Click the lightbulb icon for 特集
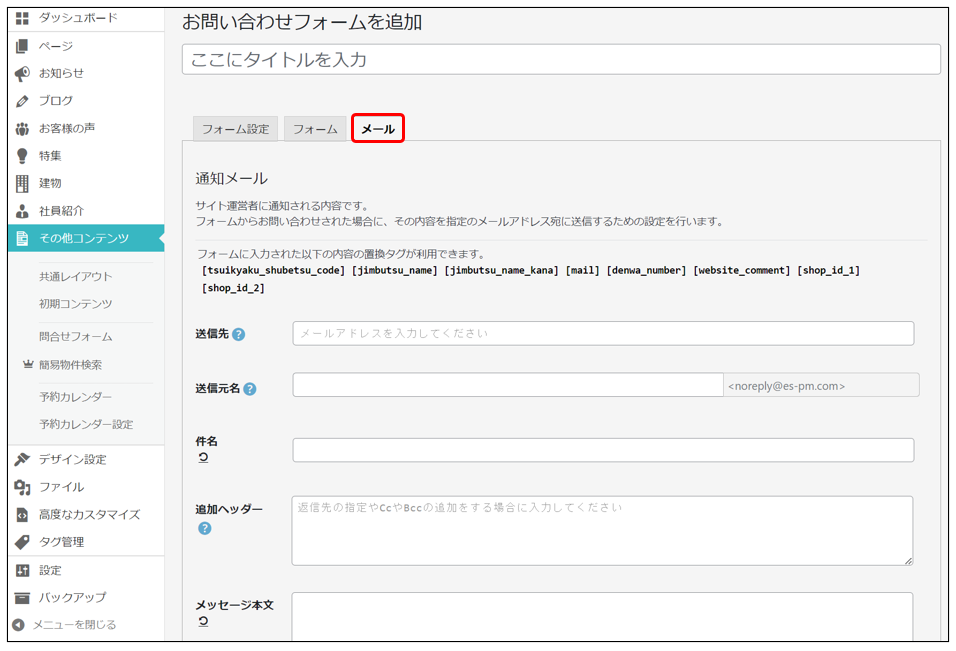The width and height of the screenshot is (956, 651). 22,156
